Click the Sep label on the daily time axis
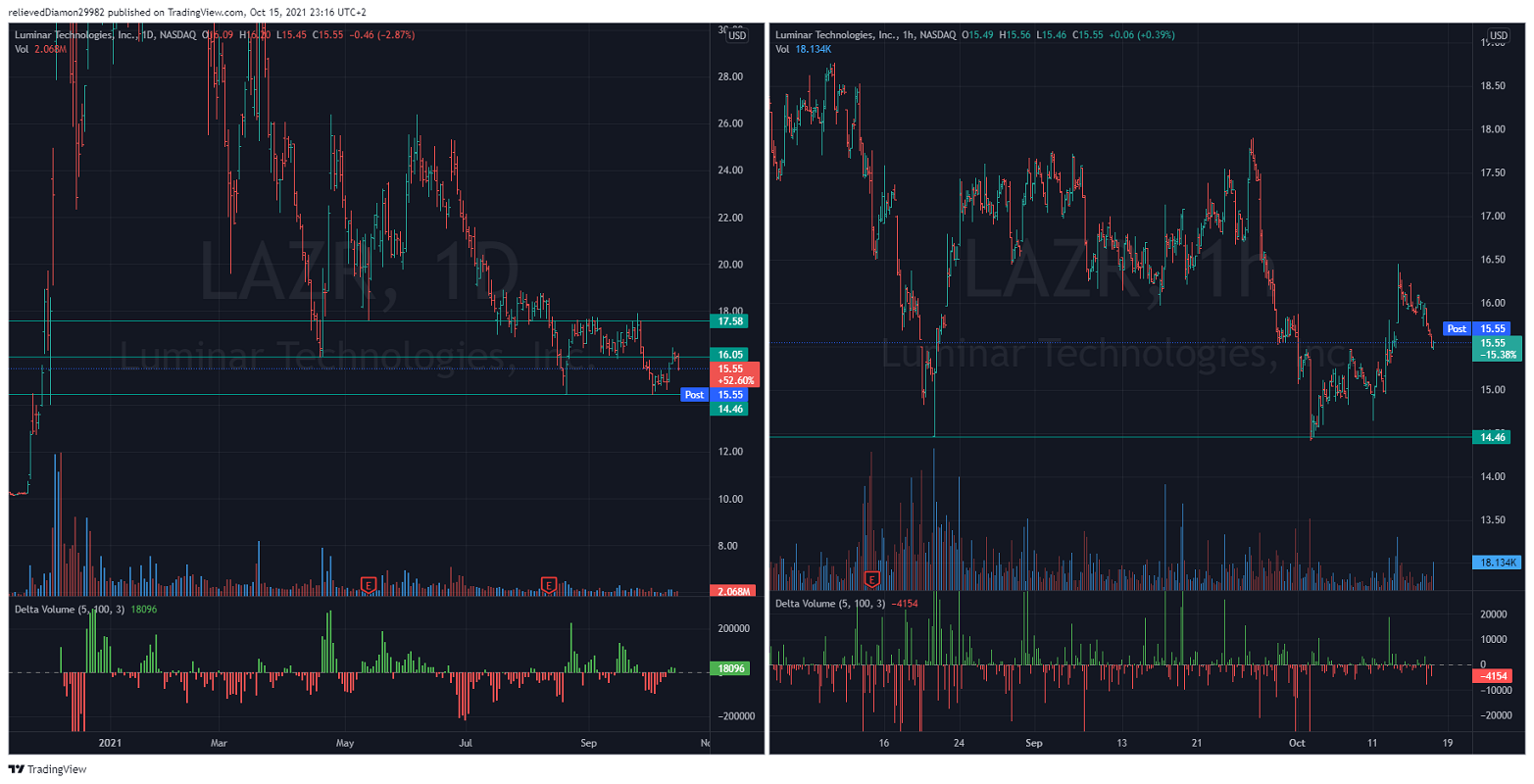 (588, 743)
